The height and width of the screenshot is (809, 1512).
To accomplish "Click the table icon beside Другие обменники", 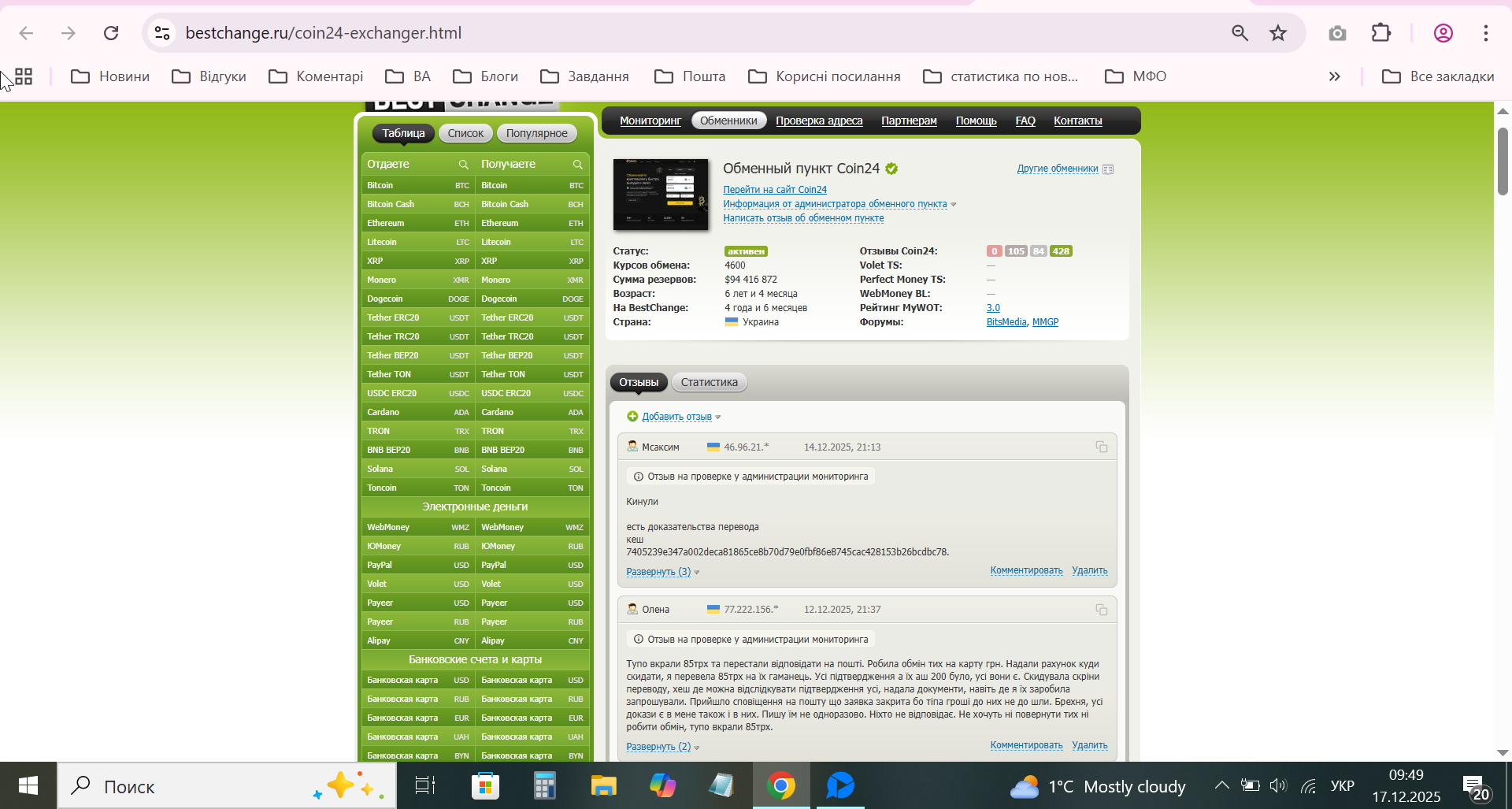I will click(x=1108, y=169).
